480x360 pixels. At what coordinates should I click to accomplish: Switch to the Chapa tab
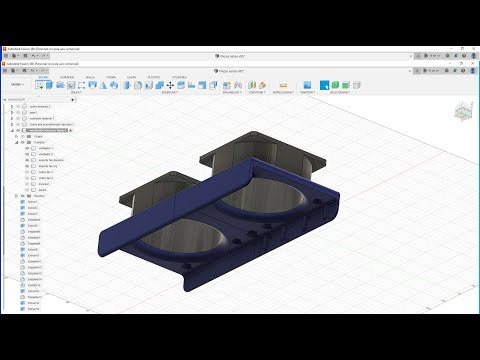pos(131,77)
